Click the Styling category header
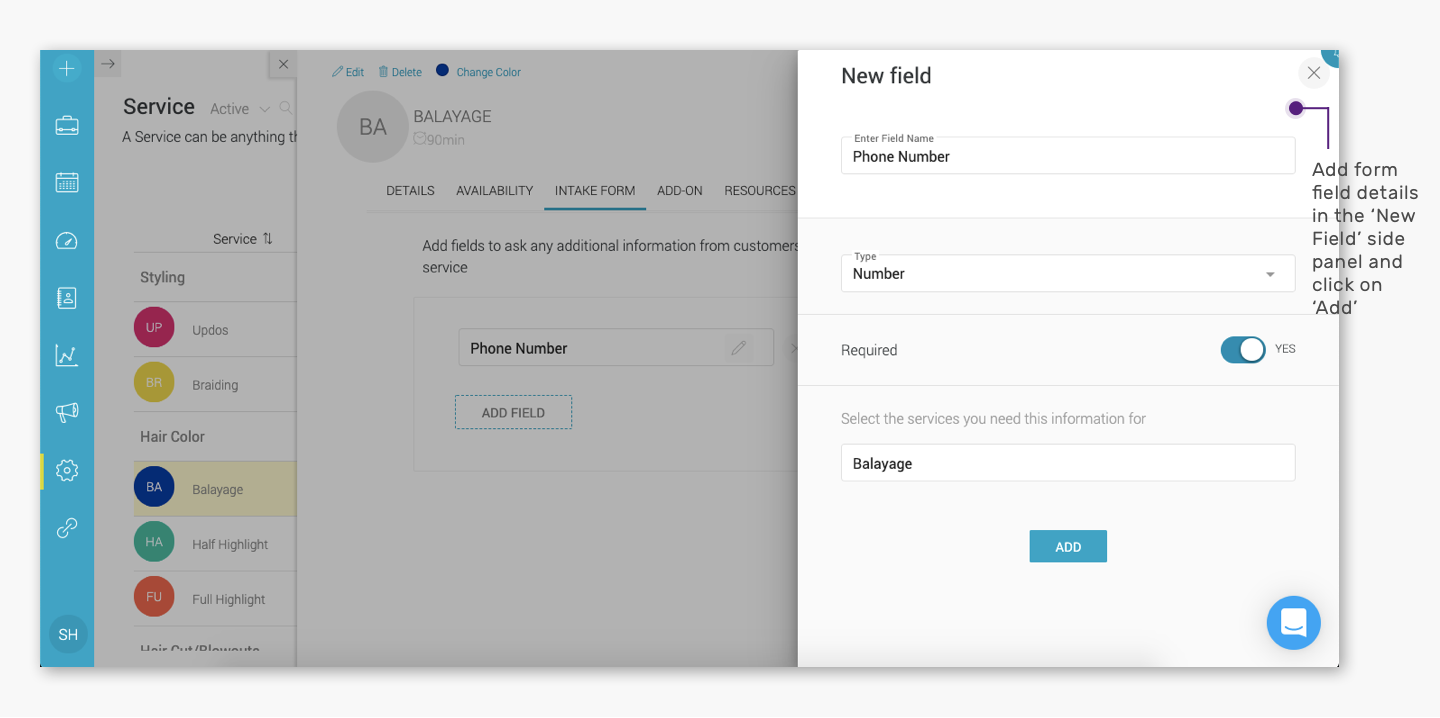The image size is (1440, 718). [162, 277]
